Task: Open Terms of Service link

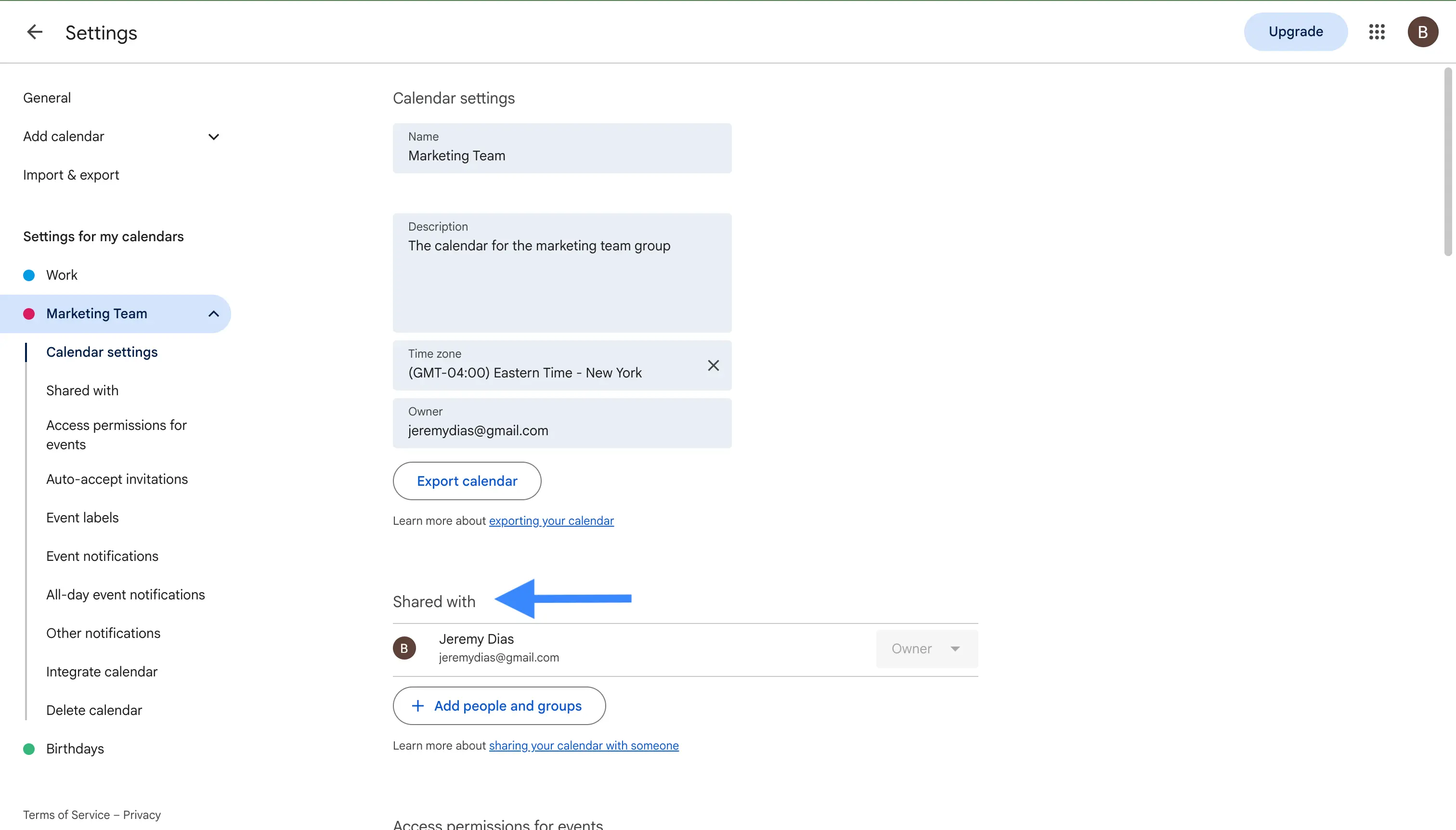Action: point(66,815)
